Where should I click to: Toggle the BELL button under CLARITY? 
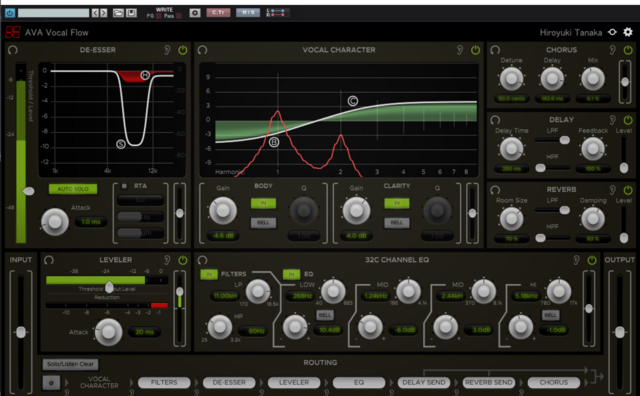[x=397, y=223]
